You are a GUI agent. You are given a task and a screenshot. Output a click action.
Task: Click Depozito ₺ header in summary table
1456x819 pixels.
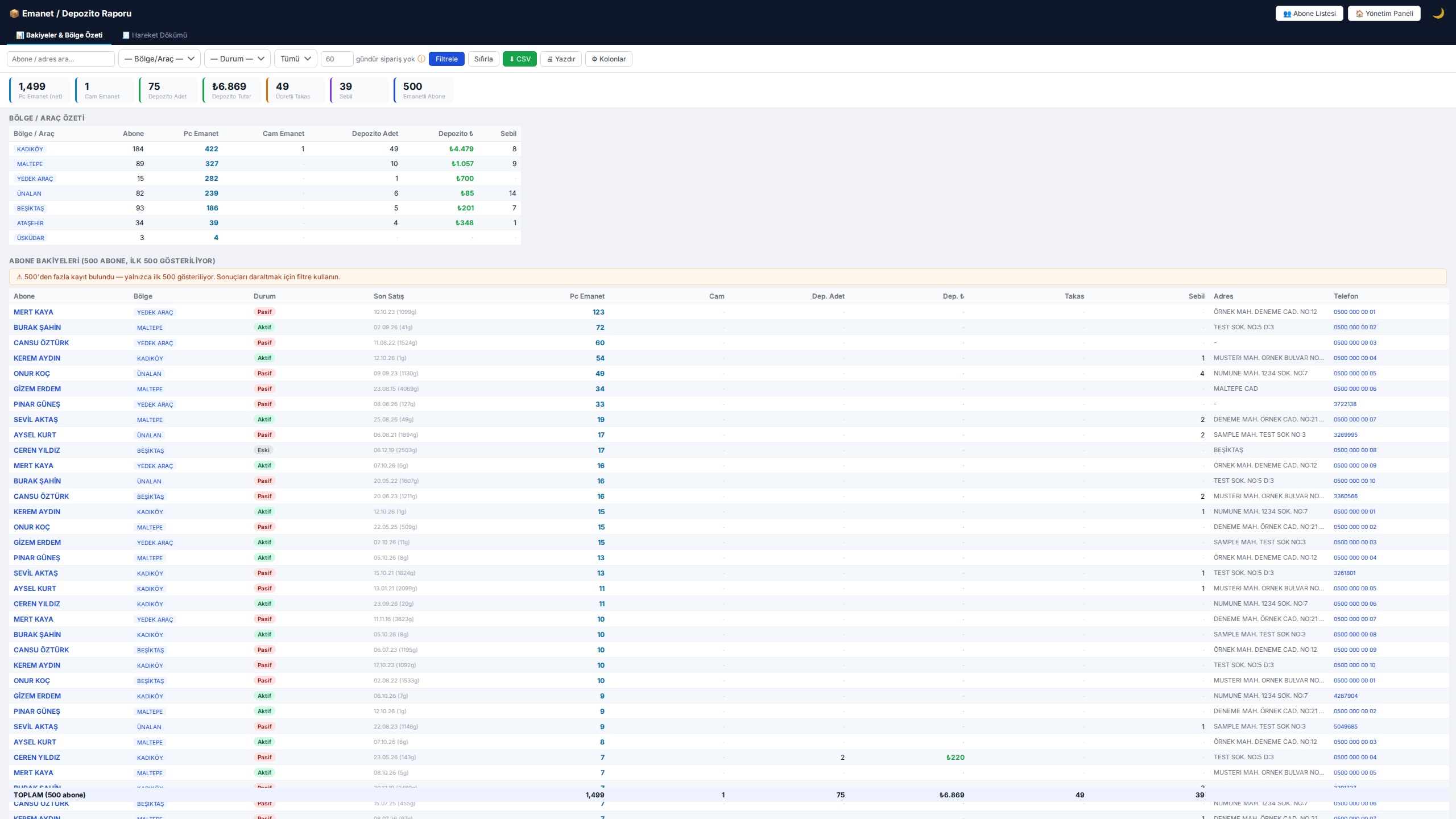[x=456, y=134]
